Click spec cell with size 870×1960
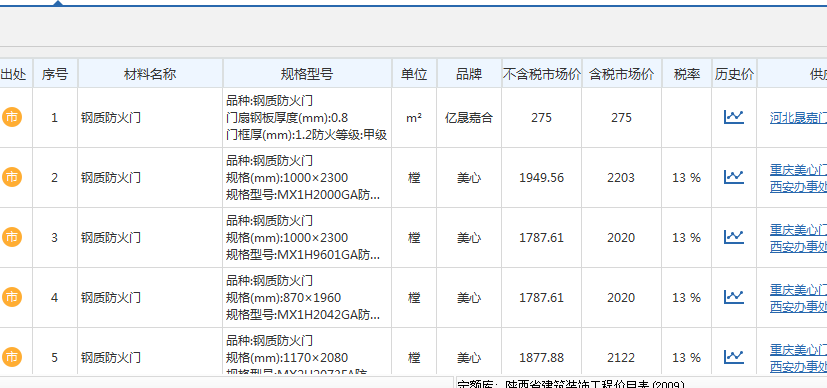The width and height of the screenshot is (827, 388). tap(307, 298)
